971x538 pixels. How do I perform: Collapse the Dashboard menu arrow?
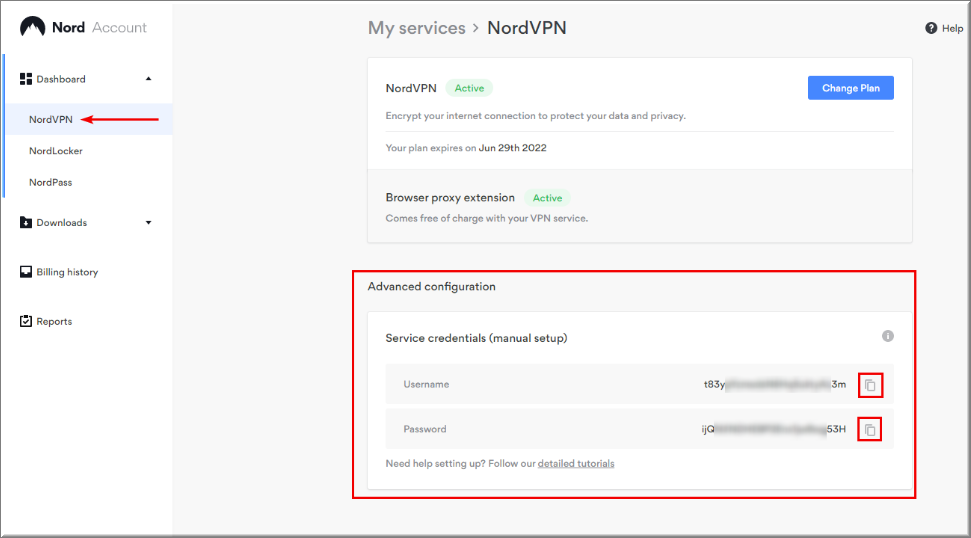pos(149,79)
